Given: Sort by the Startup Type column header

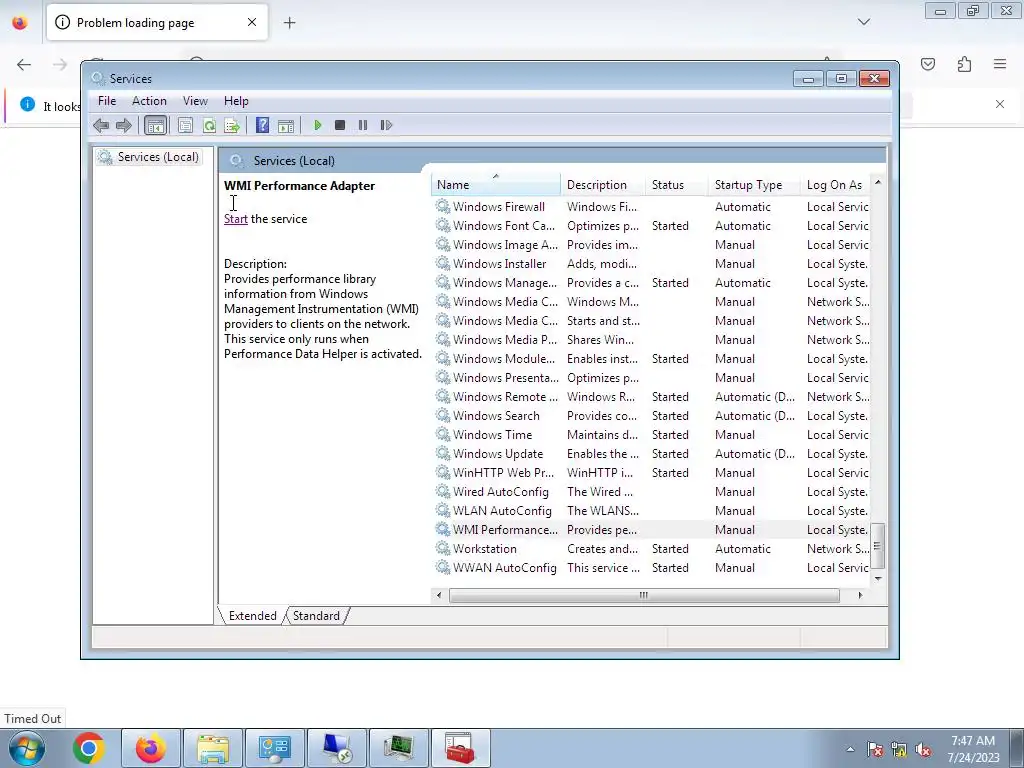Looking at the screenshot, I should (754, 185).
